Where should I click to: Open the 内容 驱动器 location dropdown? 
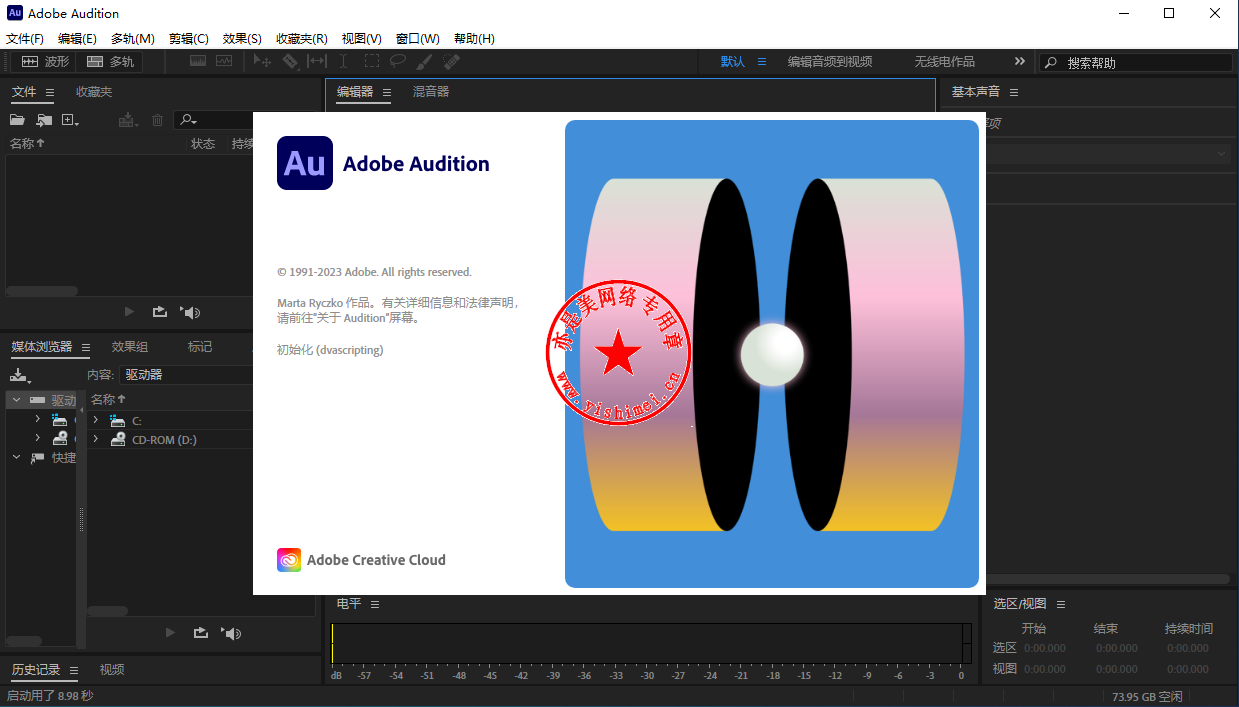pos(185,375)
